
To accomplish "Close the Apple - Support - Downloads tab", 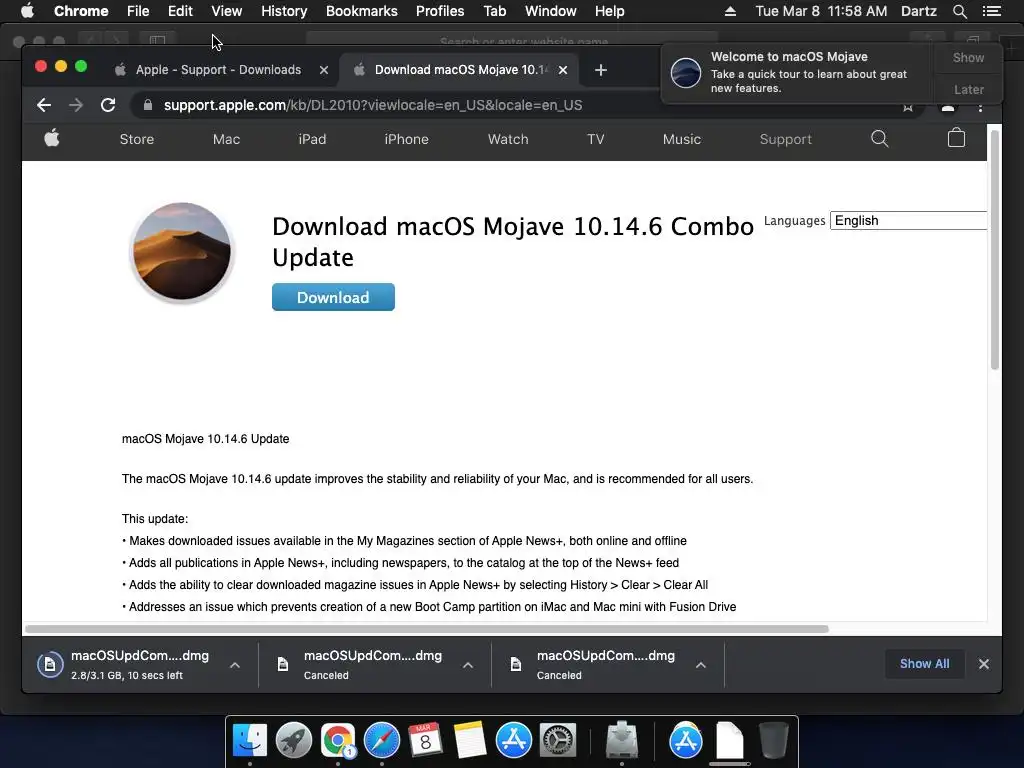I will click(324, 70).
